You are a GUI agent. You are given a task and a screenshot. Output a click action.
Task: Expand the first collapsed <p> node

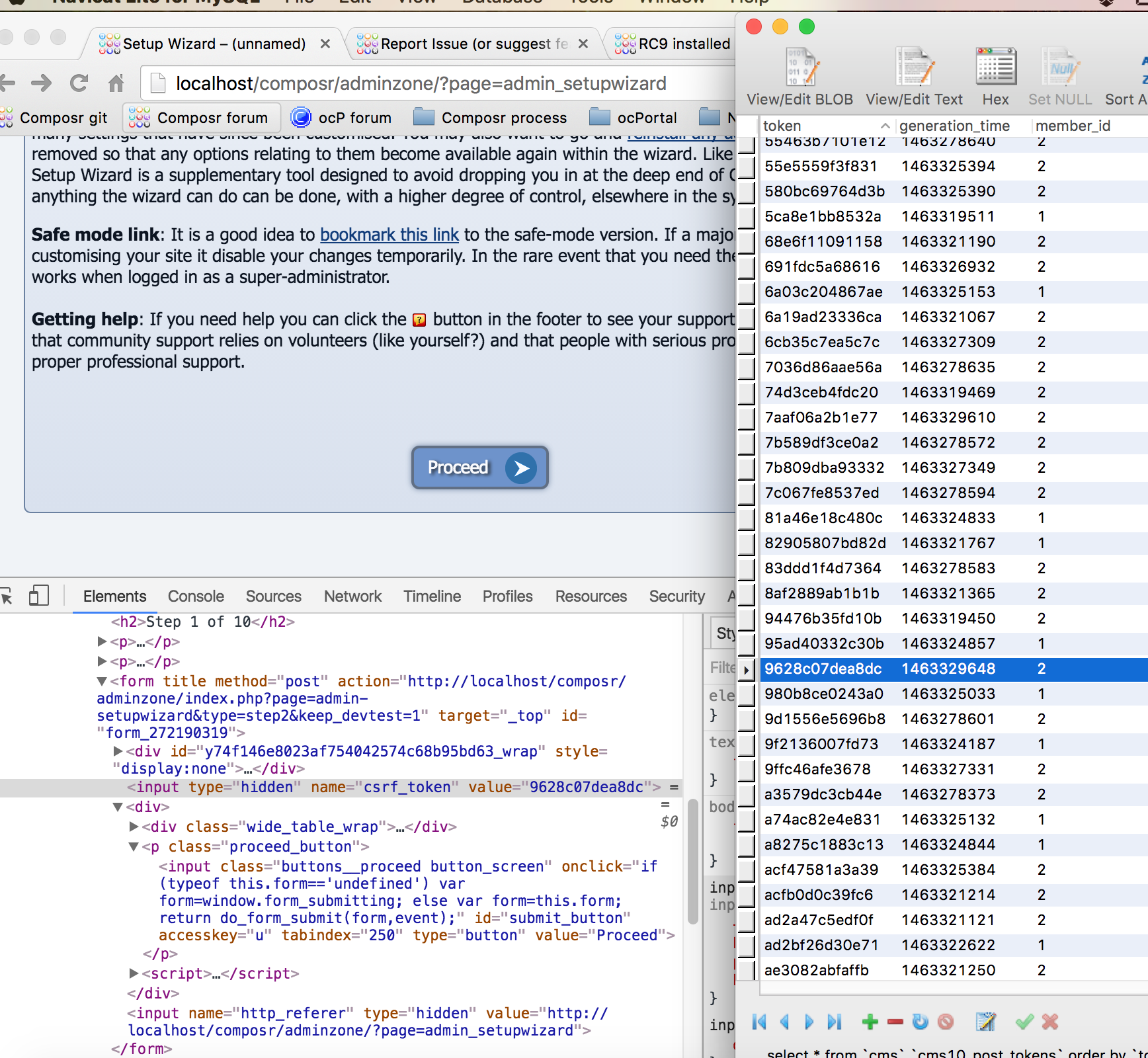coord(102,641)
